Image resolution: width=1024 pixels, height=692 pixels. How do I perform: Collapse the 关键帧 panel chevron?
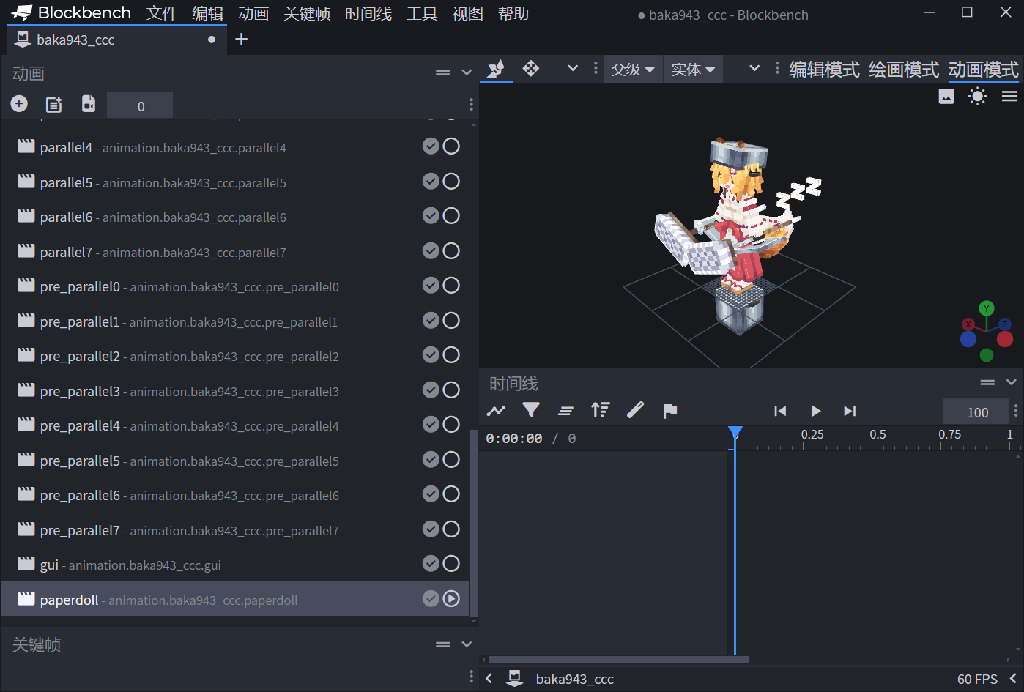coord(466,645)
